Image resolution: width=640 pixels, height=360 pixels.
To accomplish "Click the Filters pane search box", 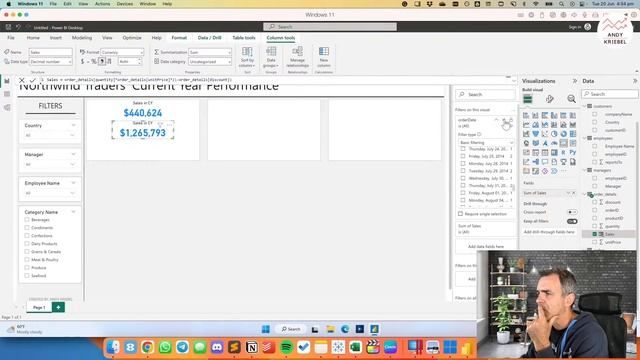I will (486, 94).
